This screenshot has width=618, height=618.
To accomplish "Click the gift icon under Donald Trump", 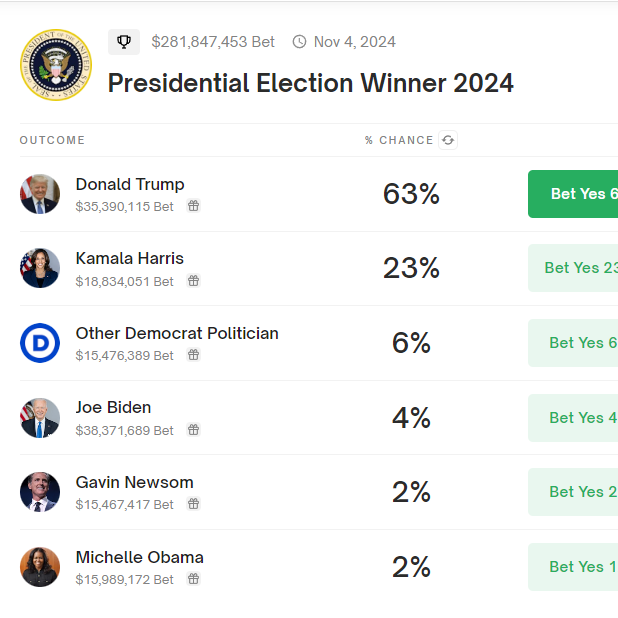I will click(194, 206).
